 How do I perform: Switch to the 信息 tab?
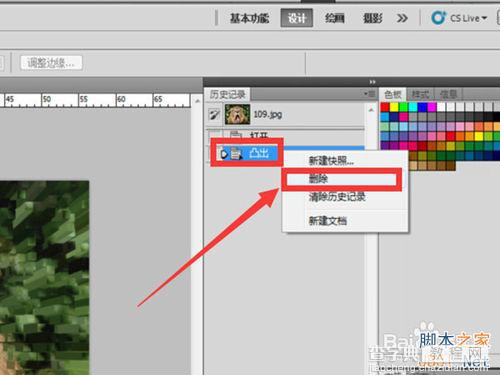pos(448,95)
